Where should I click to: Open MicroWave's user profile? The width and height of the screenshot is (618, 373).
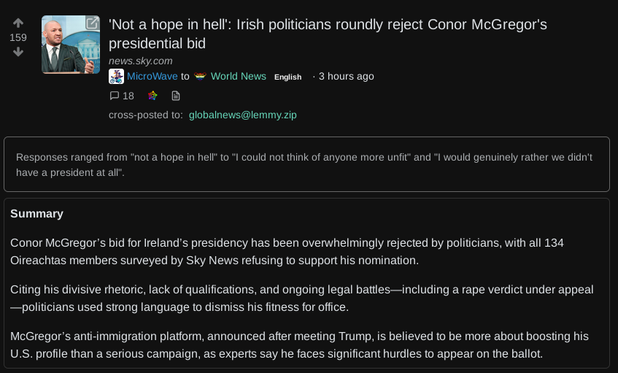152,76
